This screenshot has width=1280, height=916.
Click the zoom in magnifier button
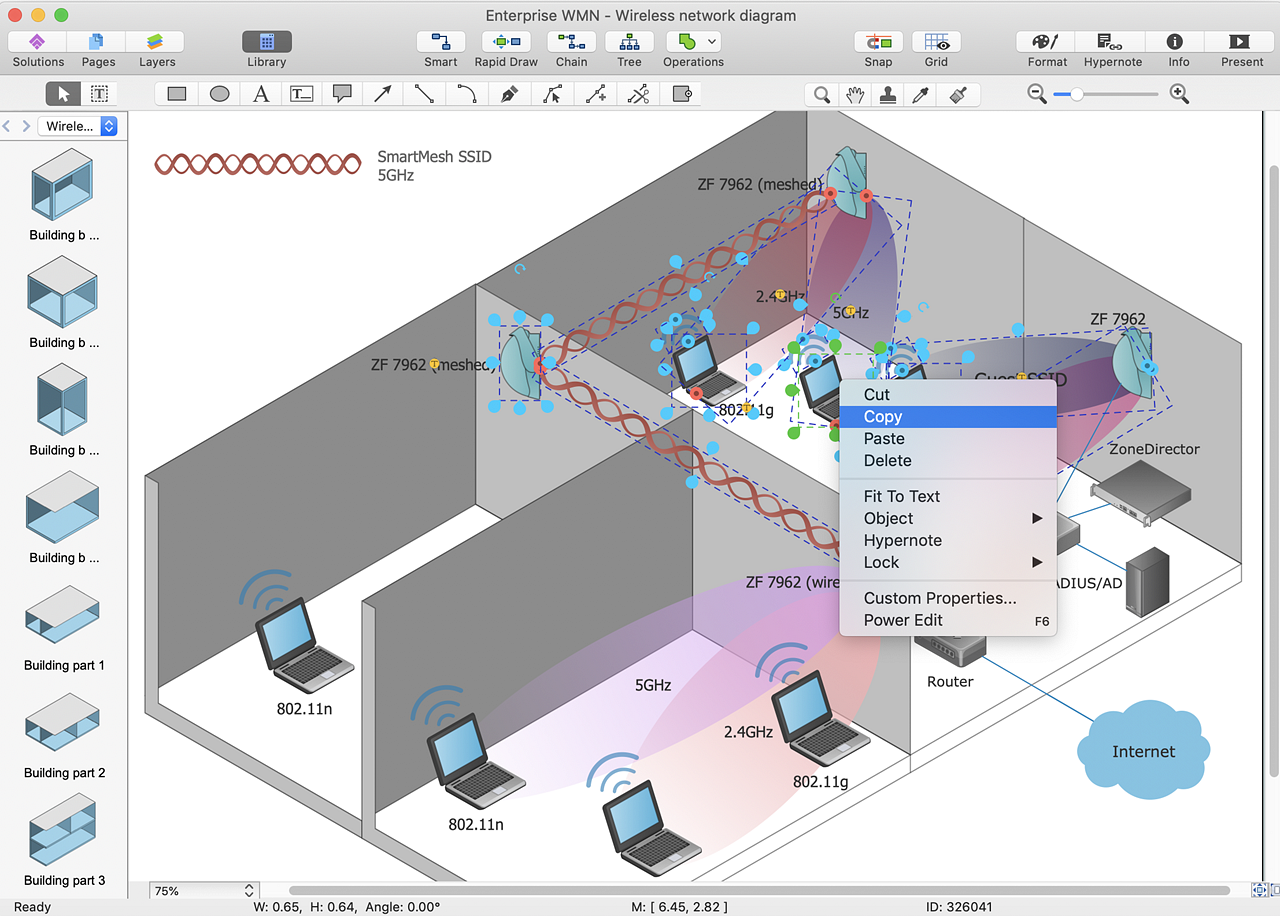[x=1180, y=94]
